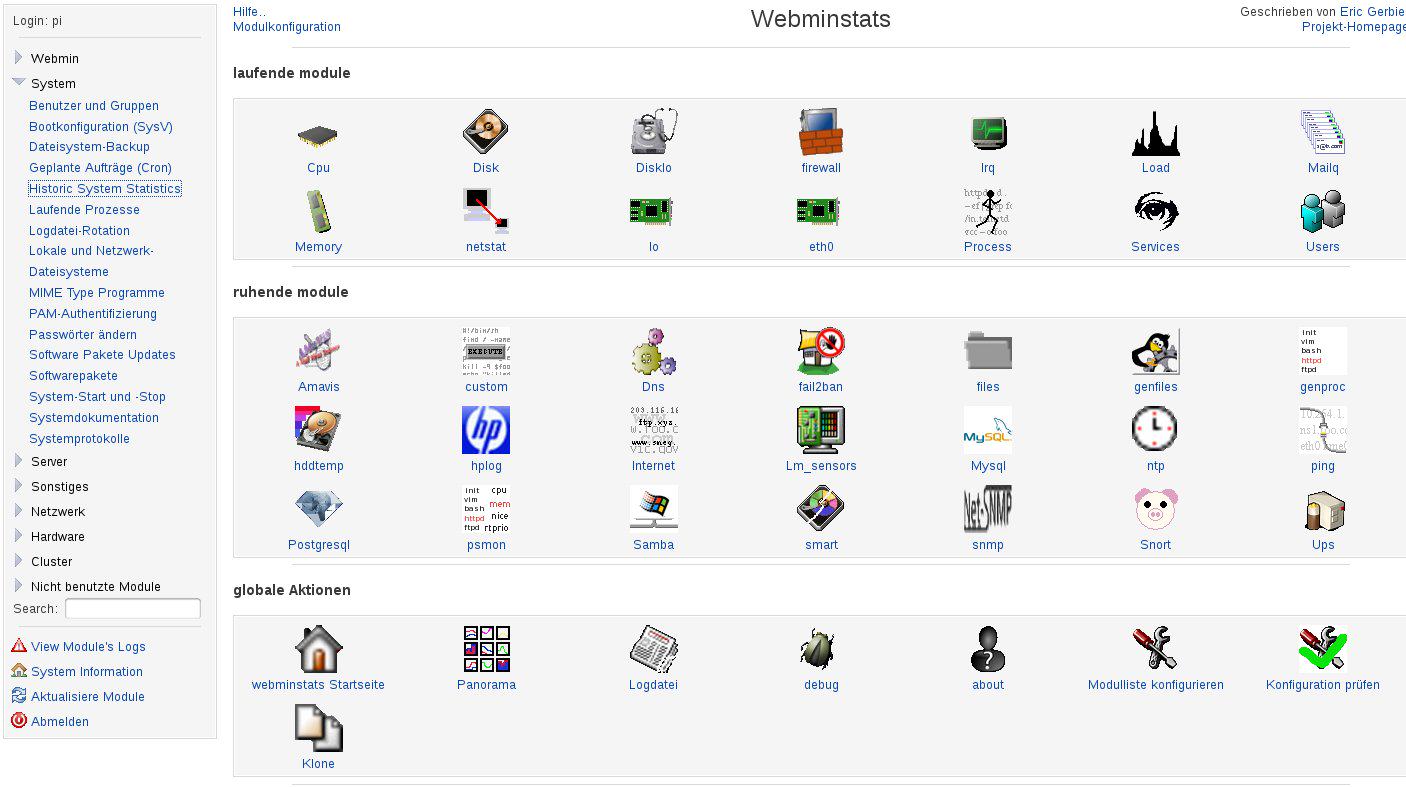Open the Mysql module icon
Image resolution: width=1406 pixels, height=787 pixels.
pos(988,431)
